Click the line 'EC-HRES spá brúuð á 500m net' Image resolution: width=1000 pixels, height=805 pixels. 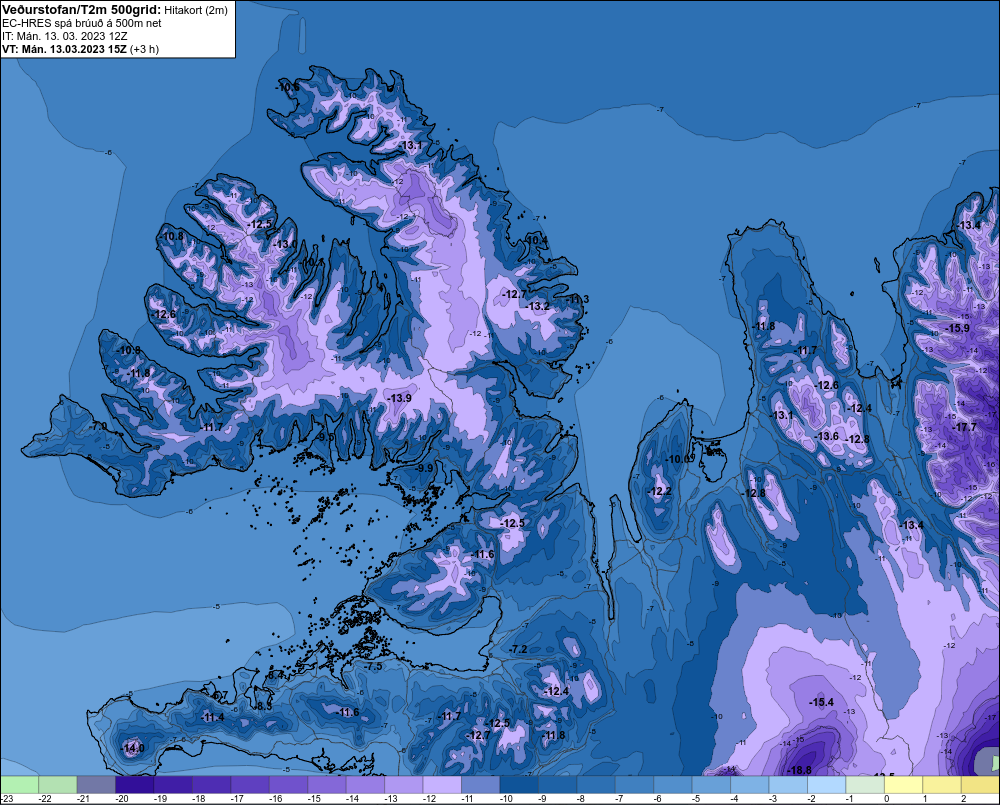point(82,23)
